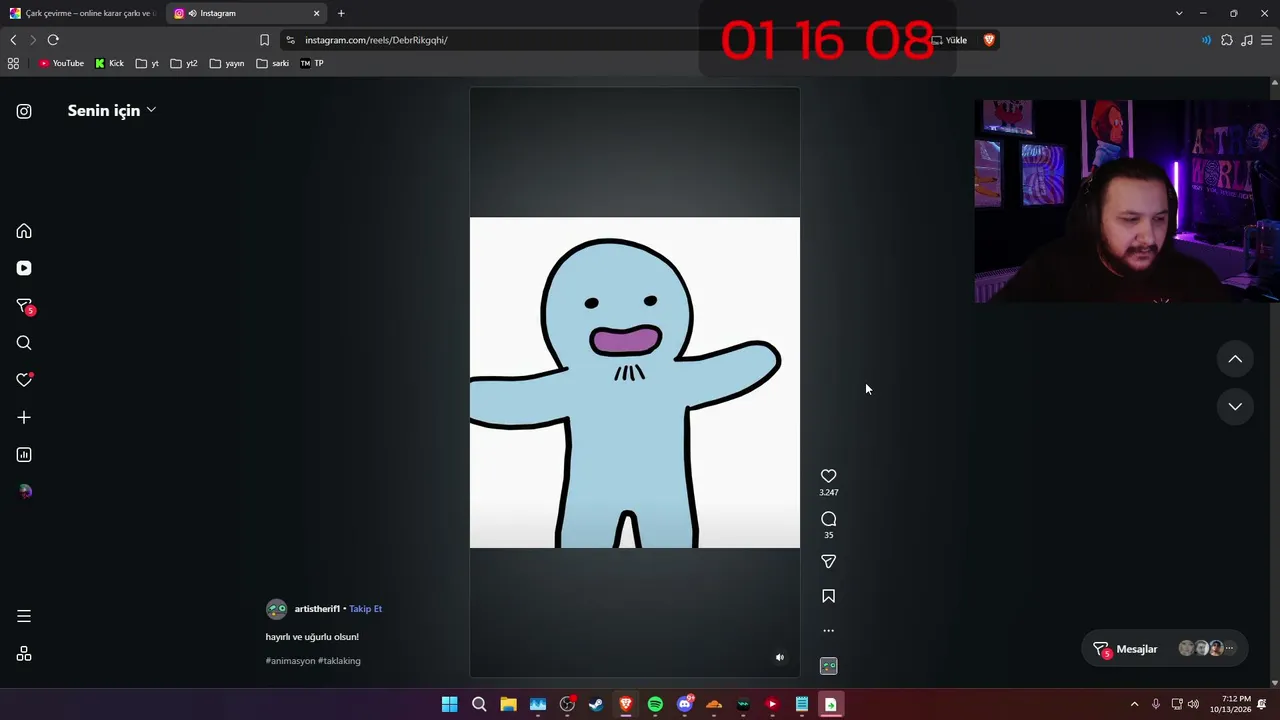
Task: Open the tab search dropdown chevron
Action: pos(1179,13)
